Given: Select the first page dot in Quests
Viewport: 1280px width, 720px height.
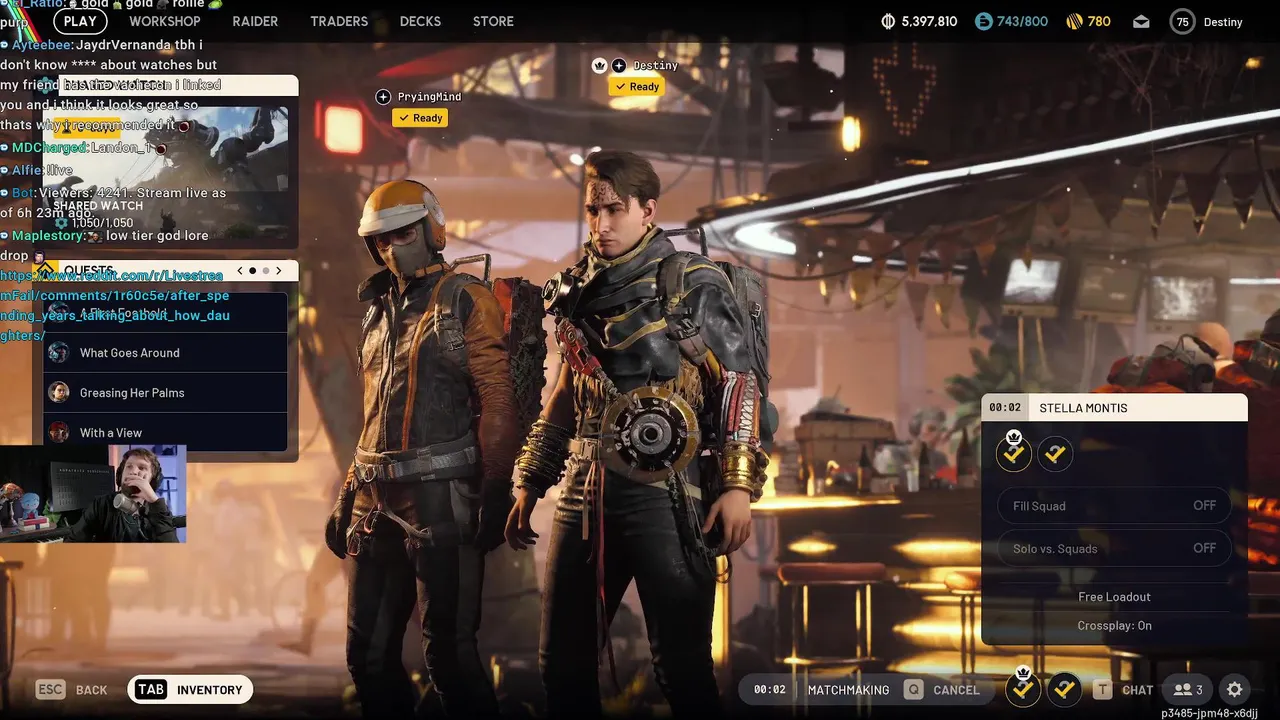Looking at the screenshot, I should pyautogui.click(x=253, y=270).
